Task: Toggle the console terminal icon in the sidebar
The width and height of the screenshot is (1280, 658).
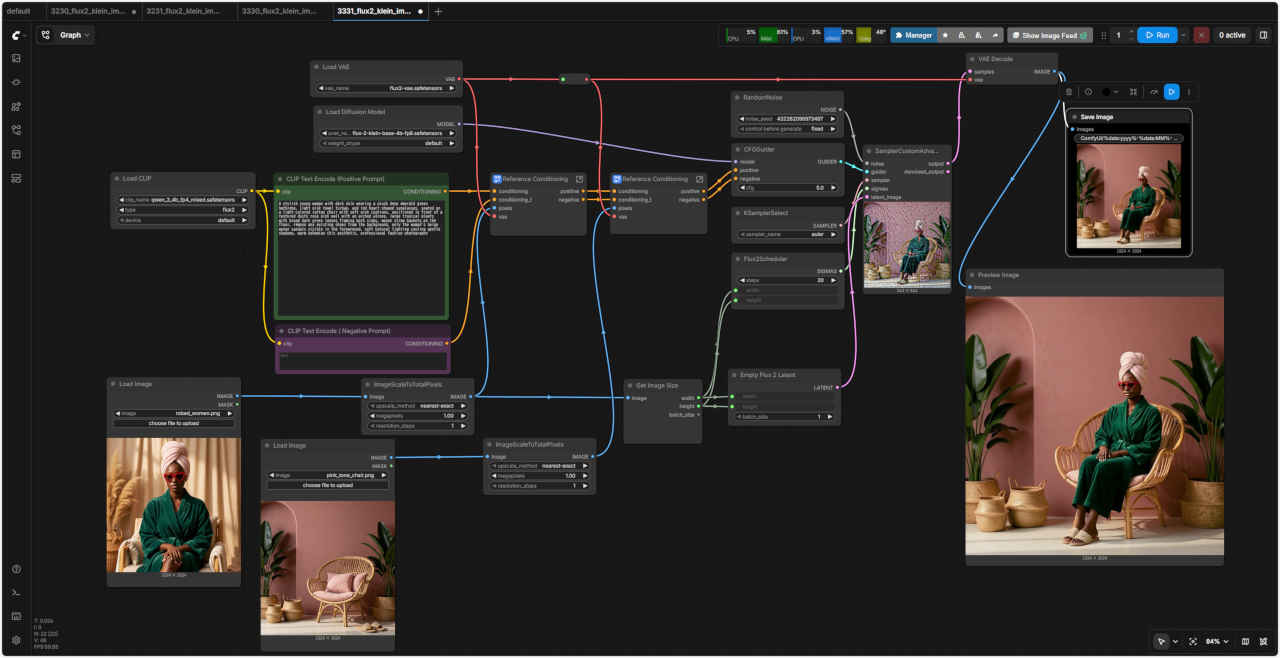Action: [16, 592]
